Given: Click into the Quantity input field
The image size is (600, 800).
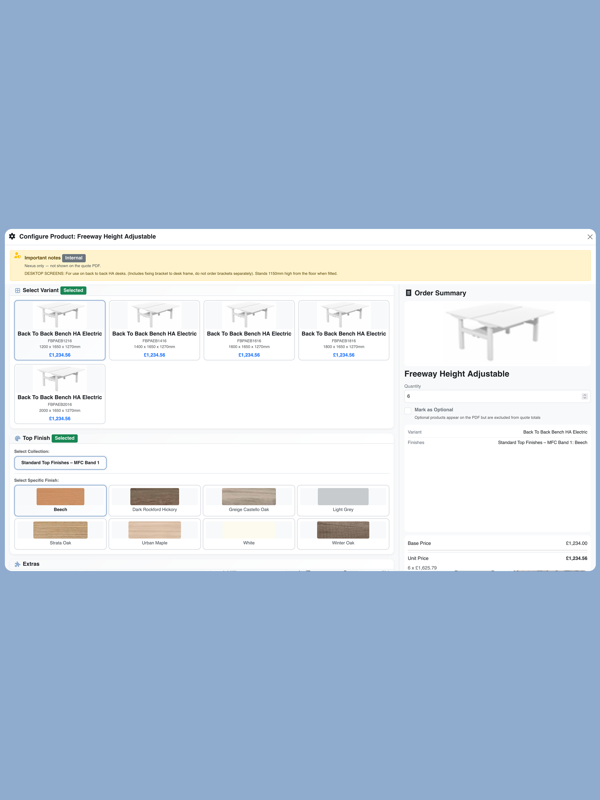Looking at the screenshot, I should pyautogui.click(x=490, y=396).
